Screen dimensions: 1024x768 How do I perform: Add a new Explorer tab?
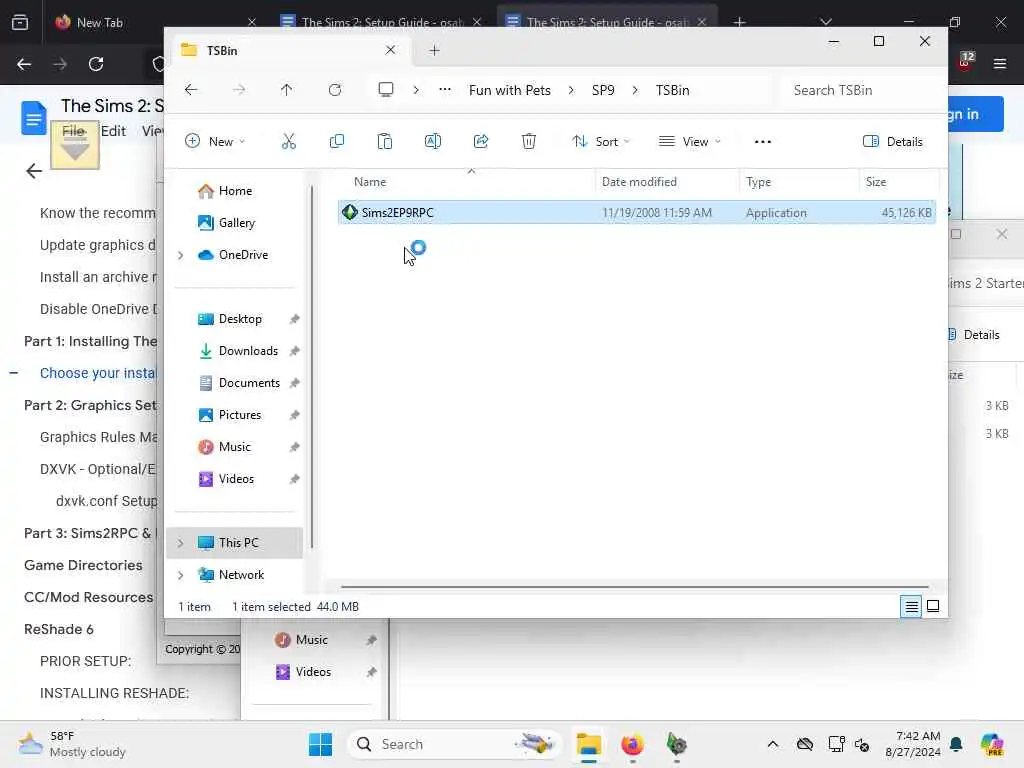tap(434, 50)
